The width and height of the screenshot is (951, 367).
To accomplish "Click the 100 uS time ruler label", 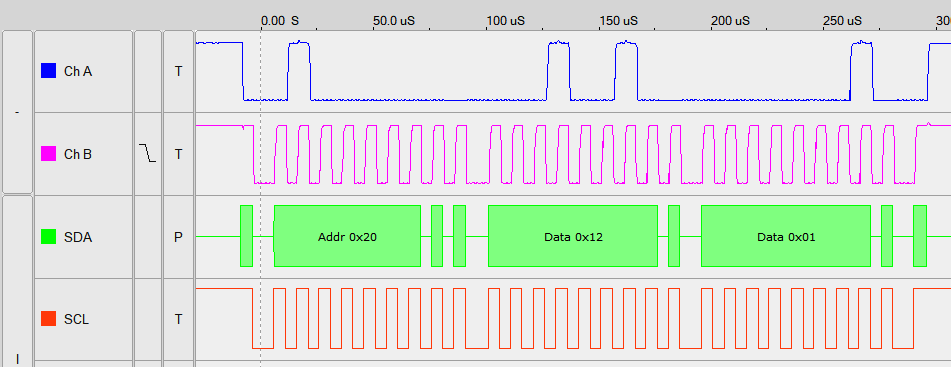I will click(x=505, y=21).
